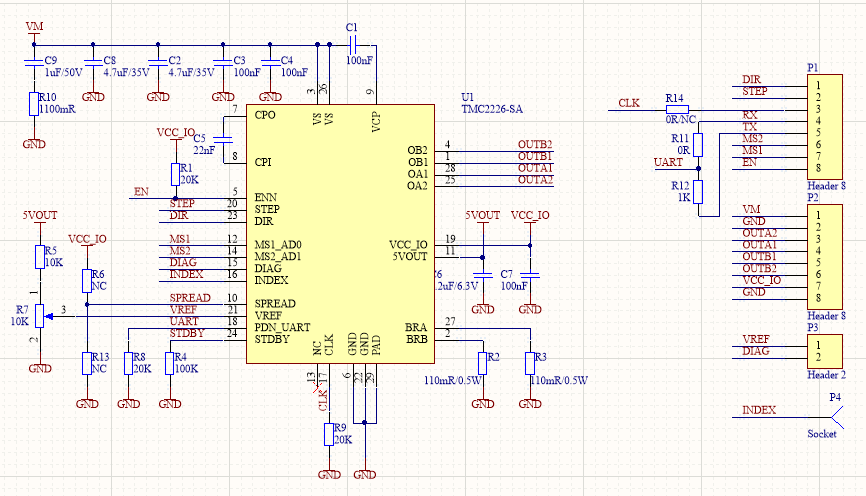This screenshot has width=866, height=496.
Task: Click the VCP pin name inside U1
Action: (376, 122)
